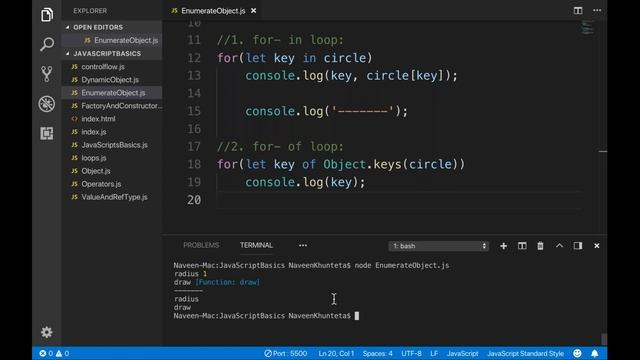
Task: Click the Port : 5500 live server indicator
Action: (x=286, y=353)
